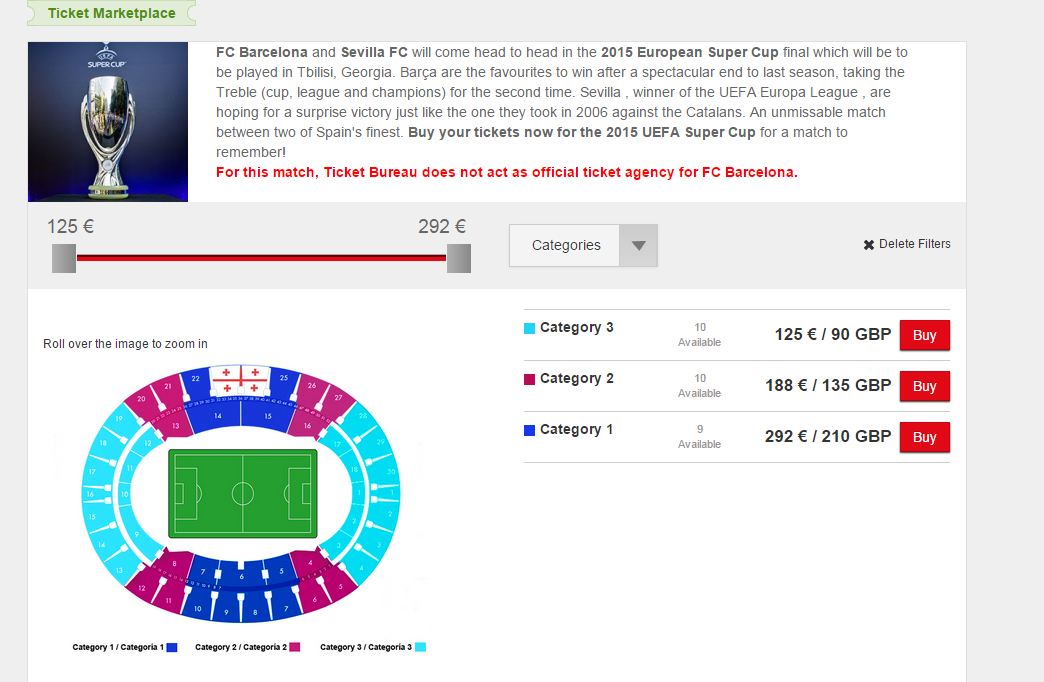Screen dimensions: 1044x682
Task: Open the Ticket Marketplace tab
Action: 111,13
